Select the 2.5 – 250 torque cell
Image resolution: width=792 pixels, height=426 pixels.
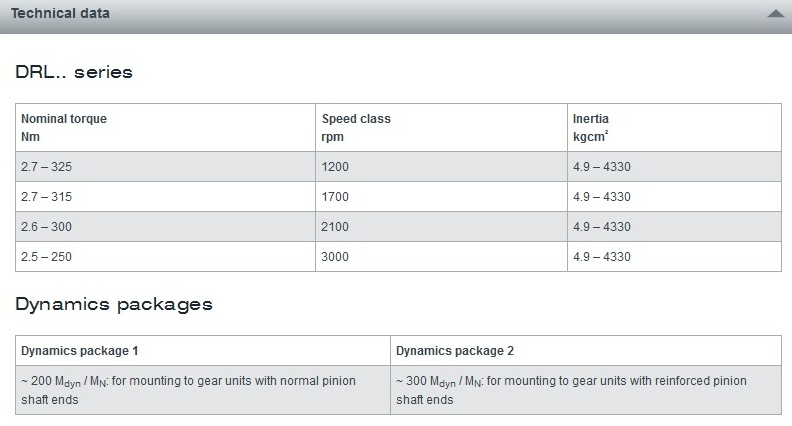165,257
